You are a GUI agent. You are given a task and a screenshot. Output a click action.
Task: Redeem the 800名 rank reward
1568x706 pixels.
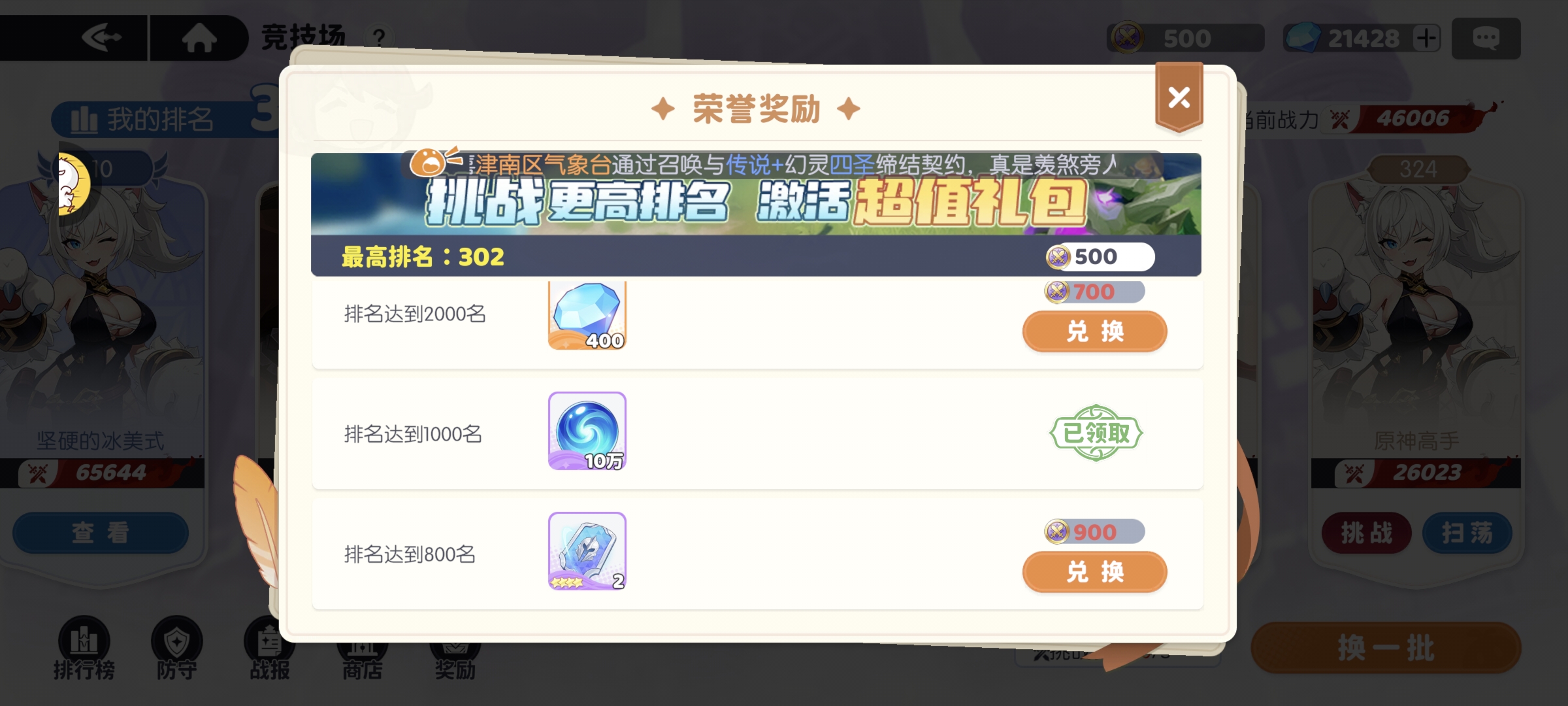tap(1094, 572)
